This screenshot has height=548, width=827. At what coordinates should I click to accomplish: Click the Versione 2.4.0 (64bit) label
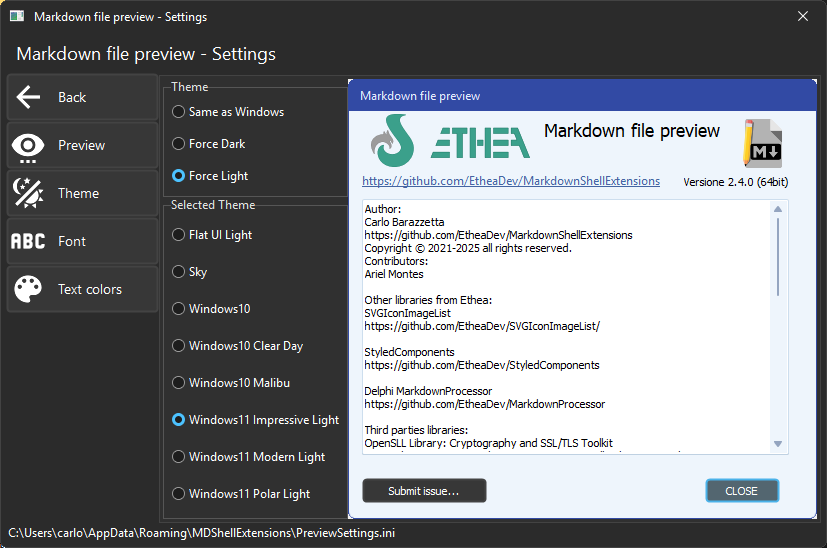coord(735,182)
